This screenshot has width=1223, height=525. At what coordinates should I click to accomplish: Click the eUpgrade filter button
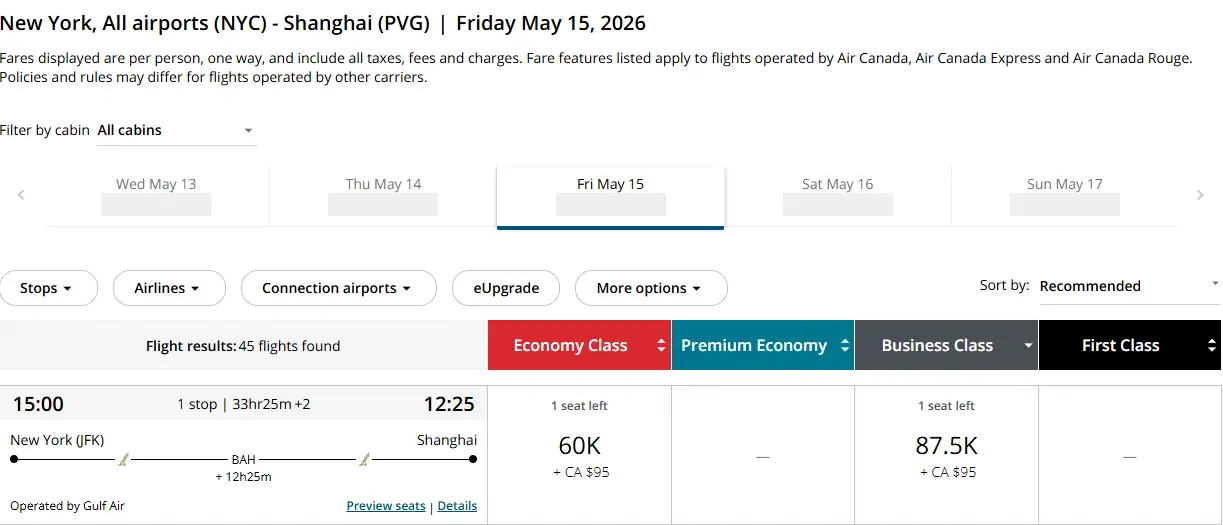506,288
